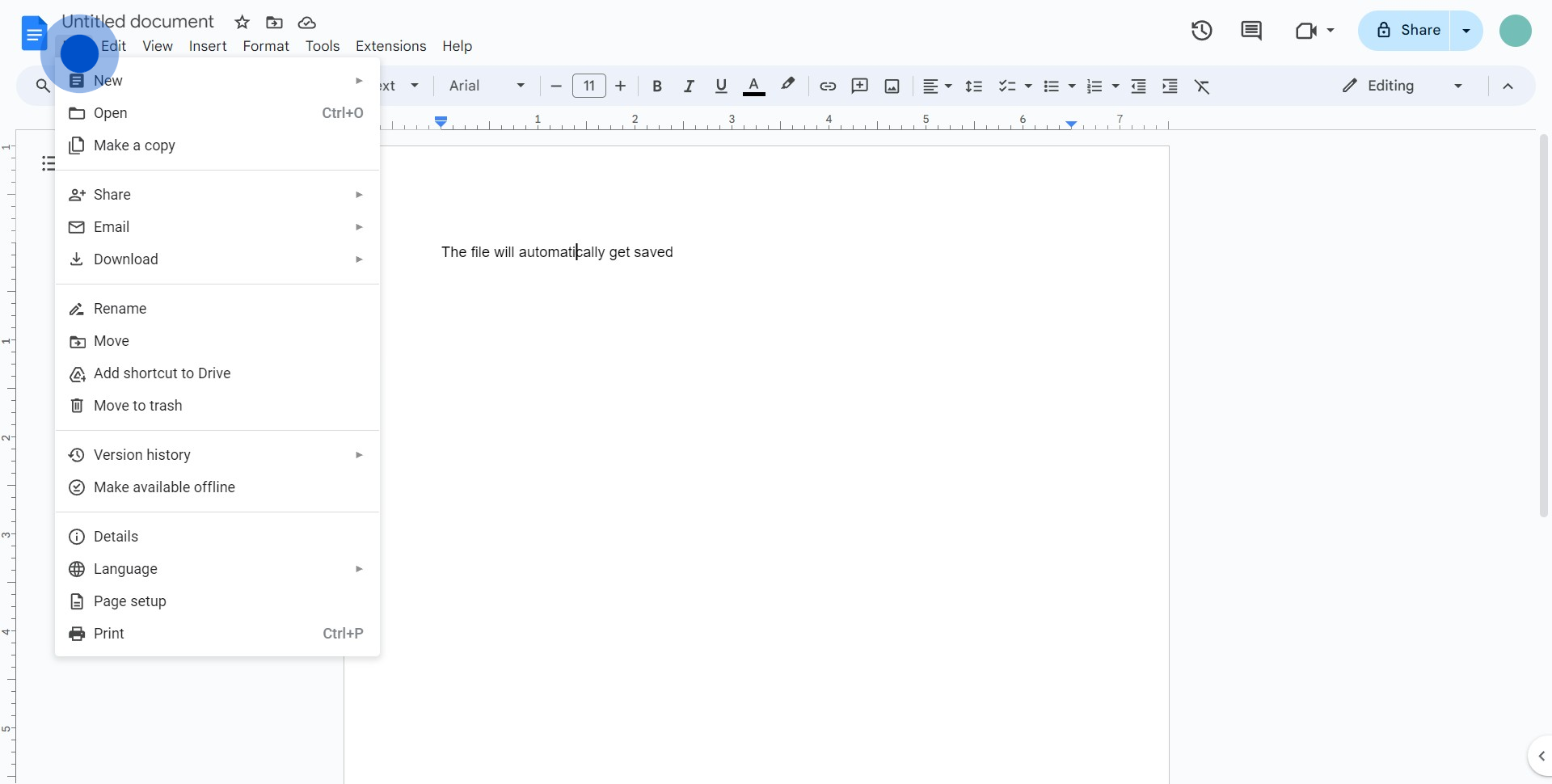Click the Google Docs home logo
Screen dimensions: 1552x784
[x=34, y=34]
